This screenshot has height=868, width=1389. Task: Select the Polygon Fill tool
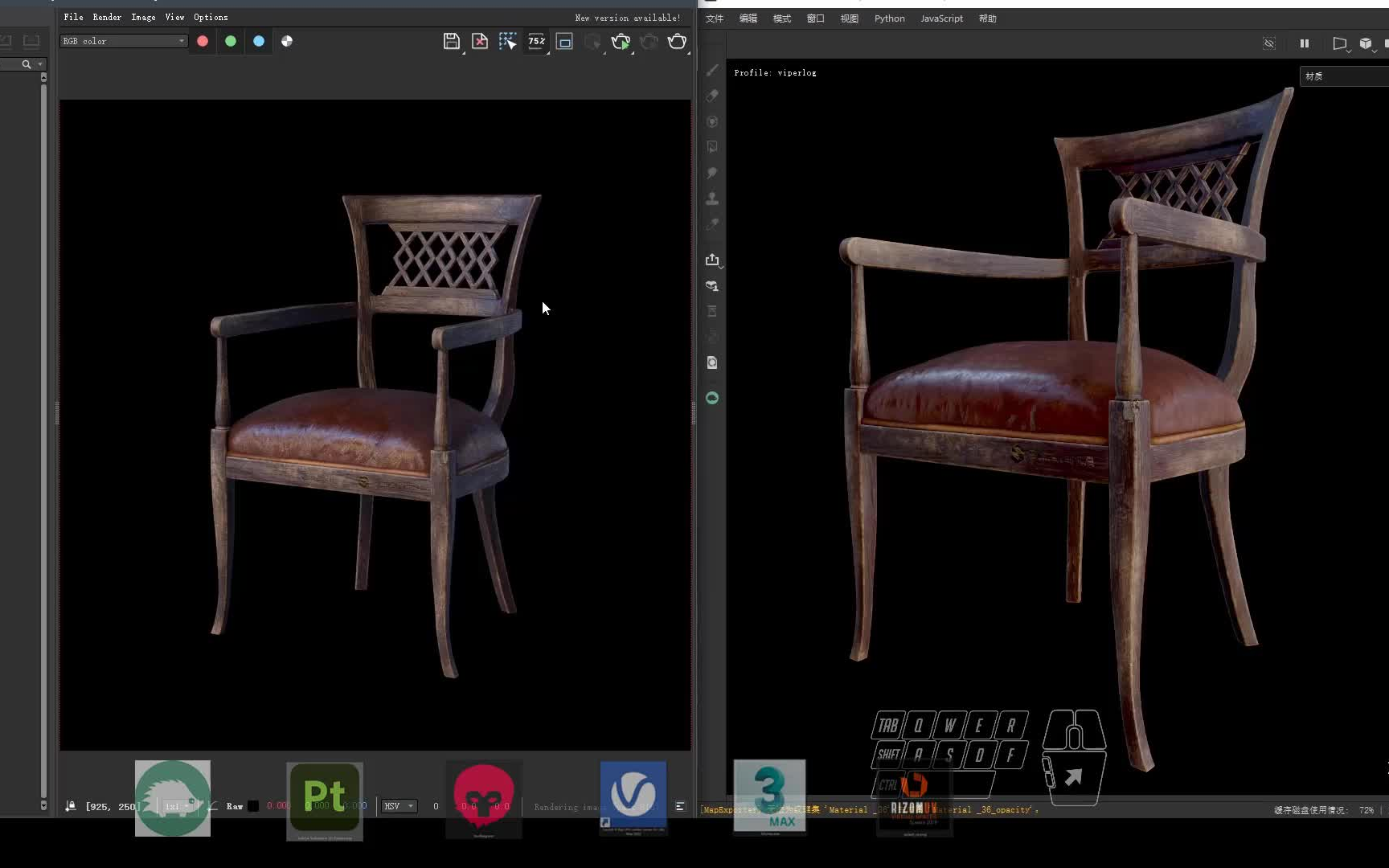click(x=712, y=147)
